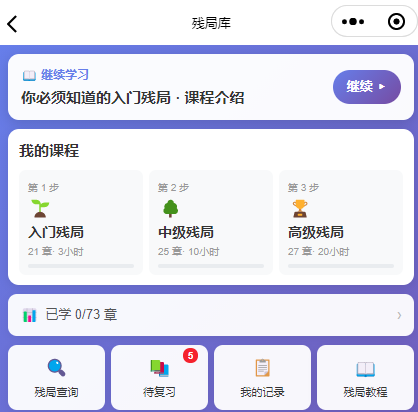Click the stacked books icon for 待复习
This screenshot has height=412, width=418.
(159, 368)
